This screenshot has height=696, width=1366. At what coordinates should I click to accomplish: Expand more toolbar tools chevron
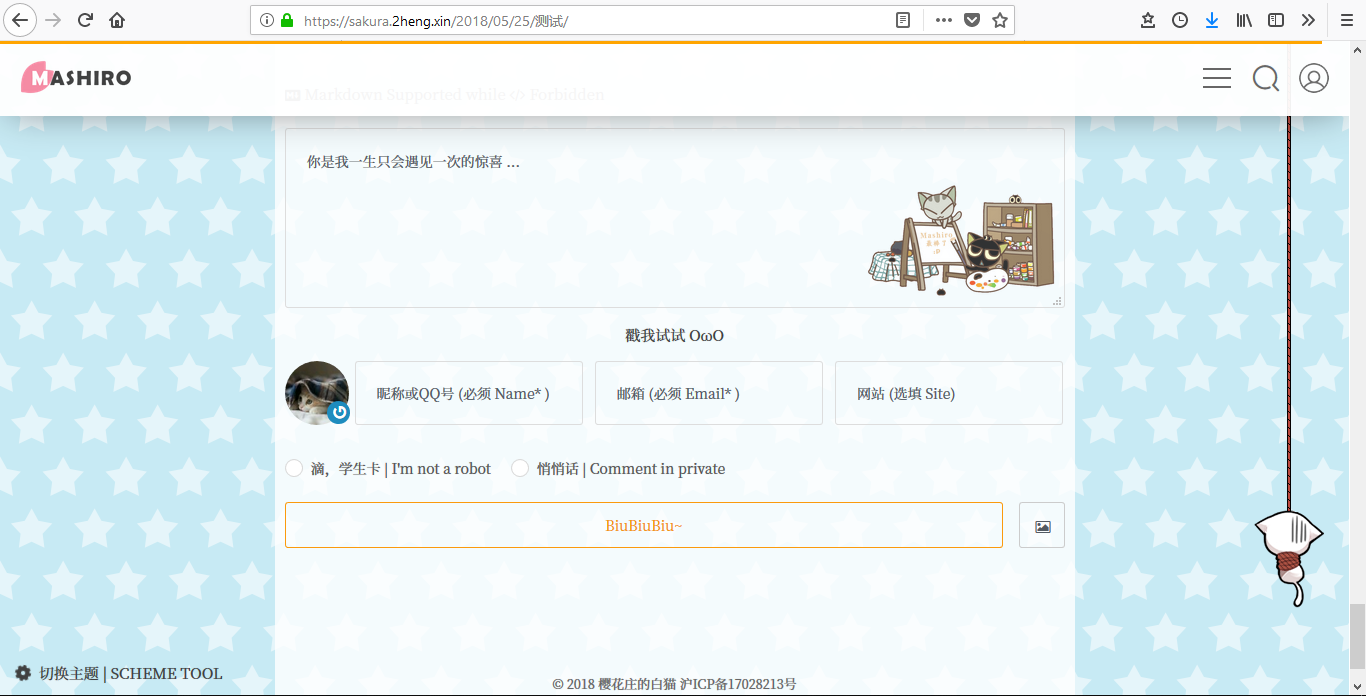click(x=1308, y=20)
